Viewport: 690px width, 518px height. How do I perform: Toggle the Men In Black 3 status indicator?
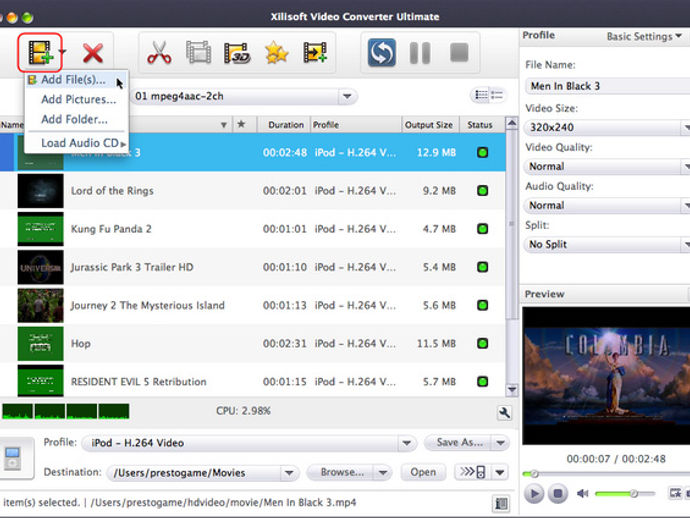(483, 153)
